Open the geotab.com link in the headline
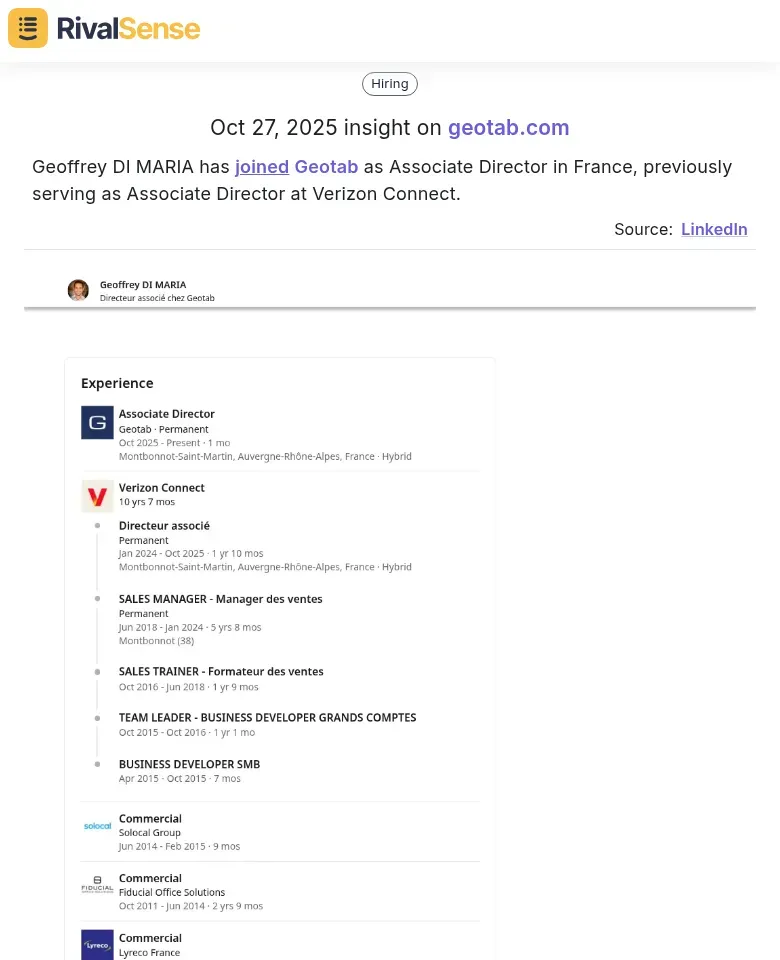The height and width of the screenshot is (960, 780). coord(509,128)
